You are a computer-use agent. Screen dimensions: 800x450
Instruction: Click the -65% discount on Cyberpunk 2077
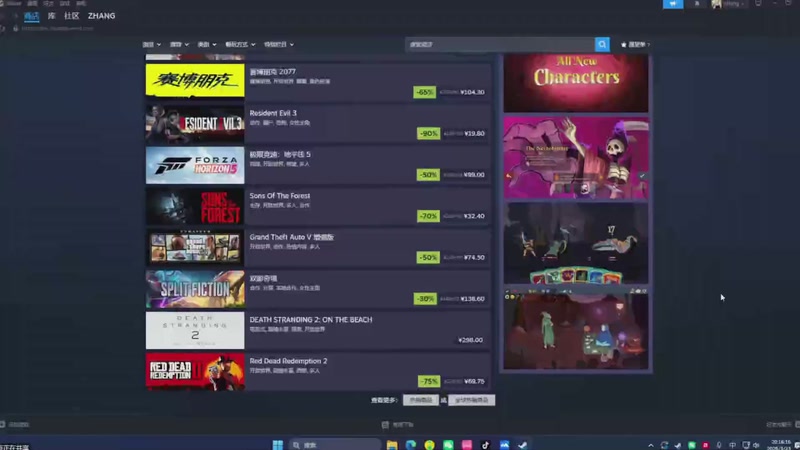click(424, 92)
